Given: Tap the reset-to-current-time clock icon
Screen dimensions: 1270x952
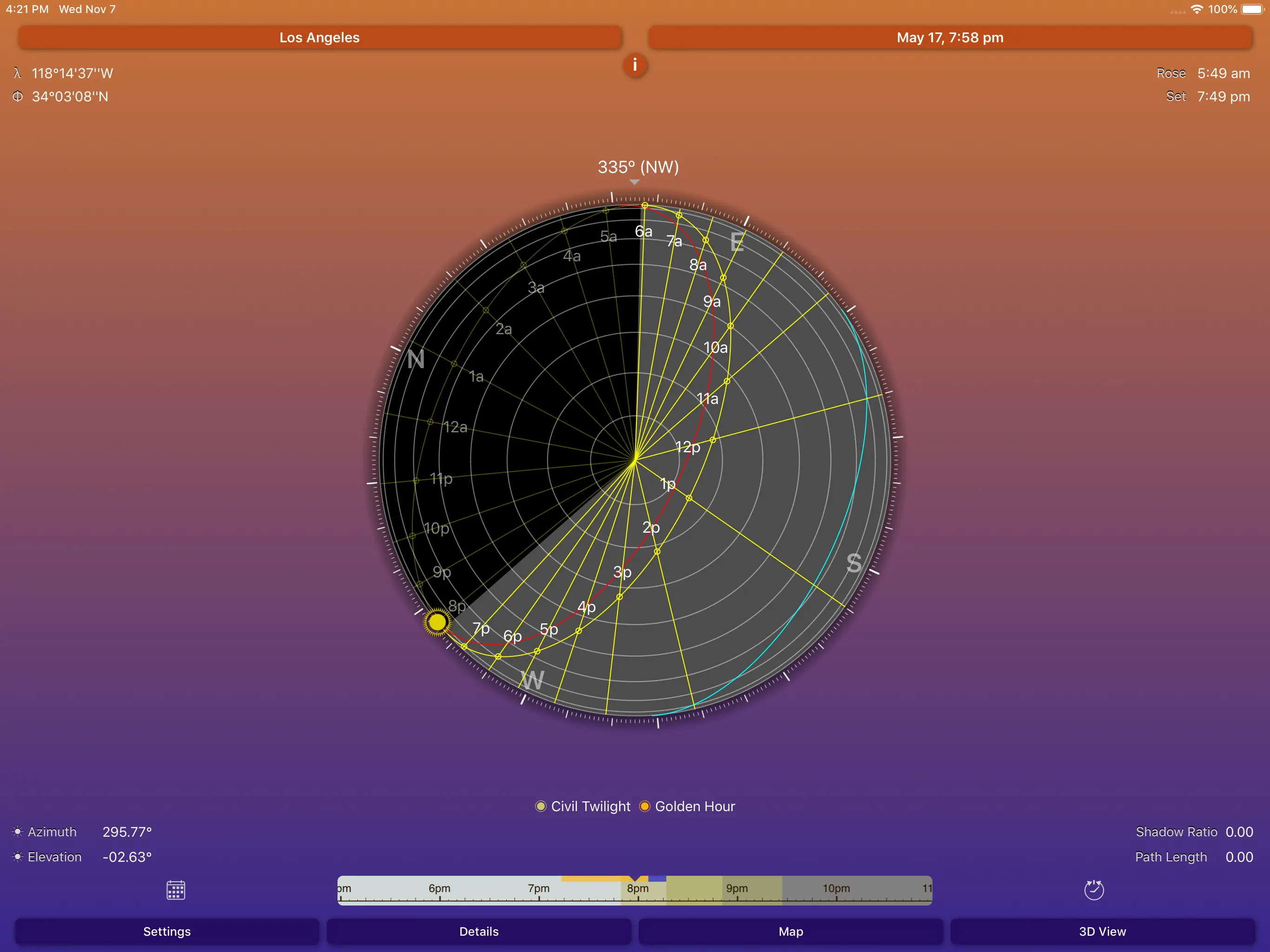Looking at the screenshot, I should 1093,890.
